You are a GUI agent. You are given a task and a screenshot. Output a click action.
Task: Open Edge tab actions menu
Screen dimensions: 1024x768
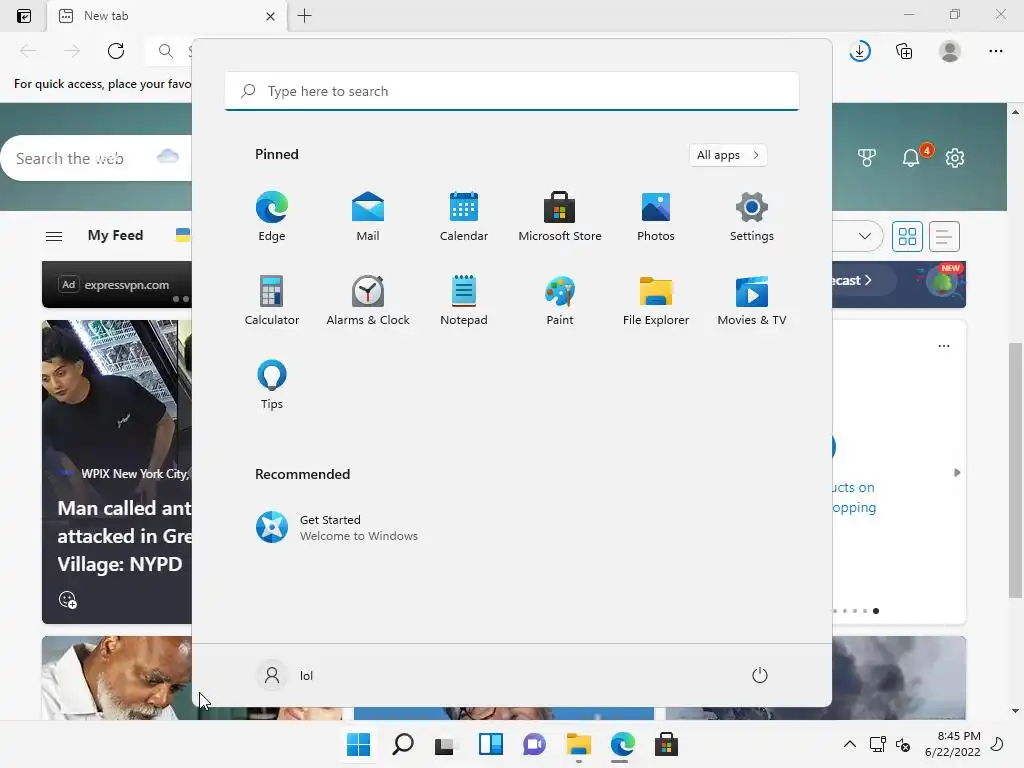coord(24,16)
